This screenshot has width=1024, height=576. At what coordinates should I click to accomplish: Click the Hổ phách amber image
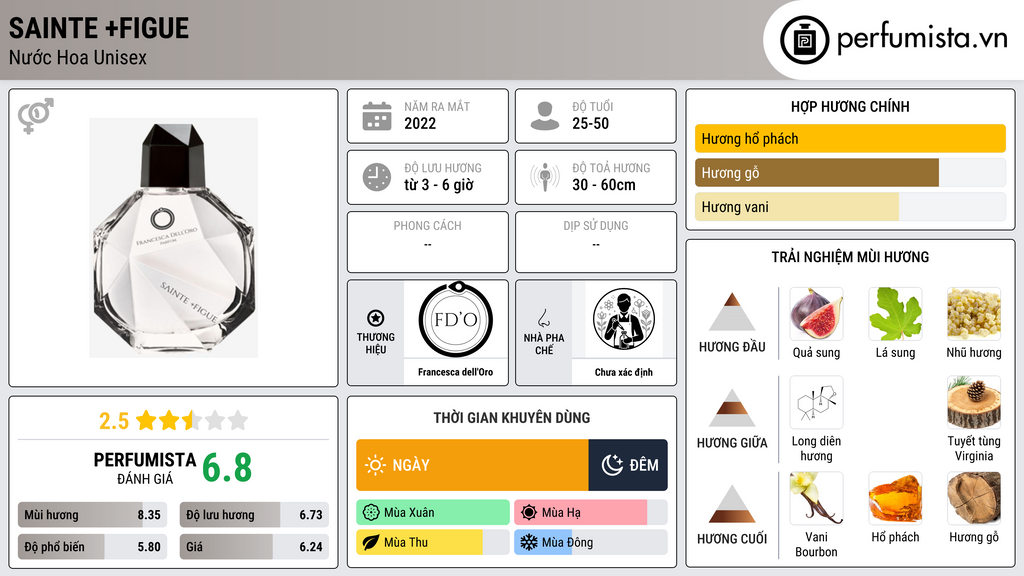click(895, 498)
